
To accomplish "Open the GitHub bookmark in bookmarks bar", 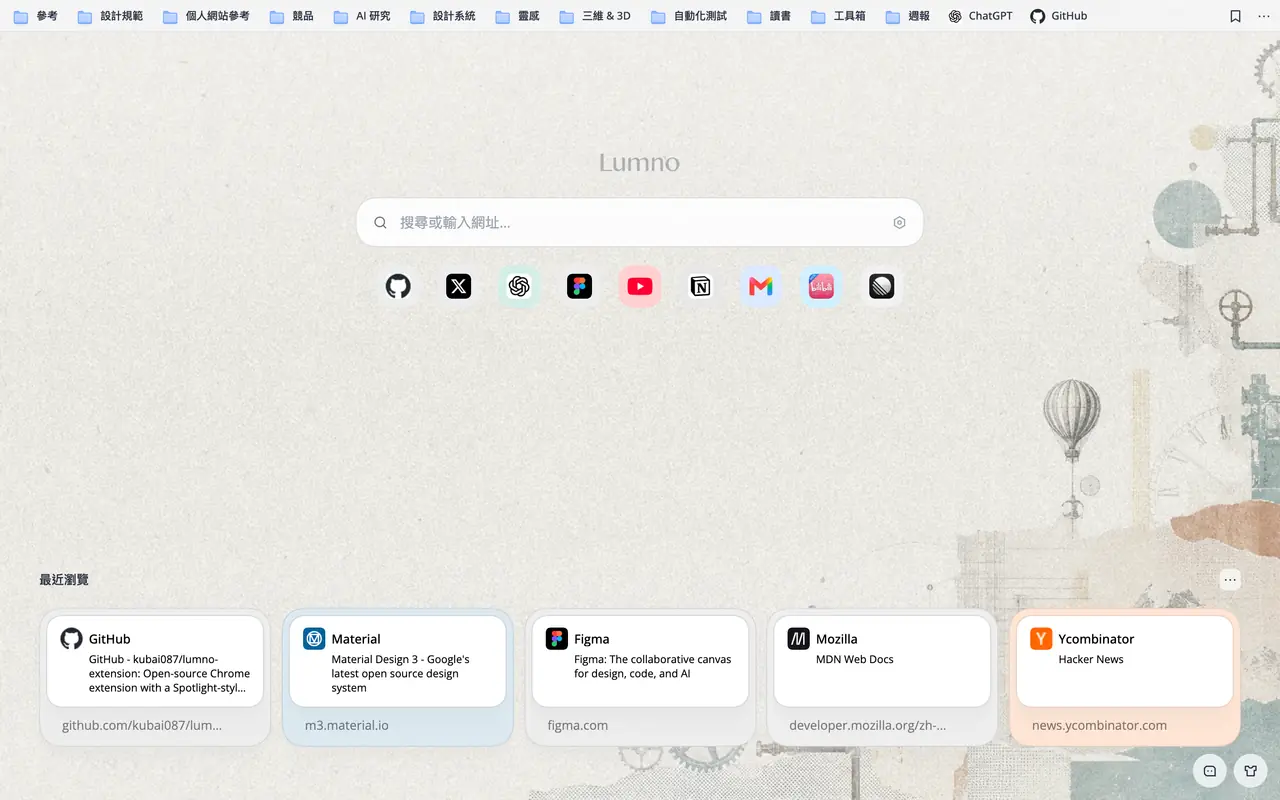I will pyautogui.click(x=1059, y=16).
